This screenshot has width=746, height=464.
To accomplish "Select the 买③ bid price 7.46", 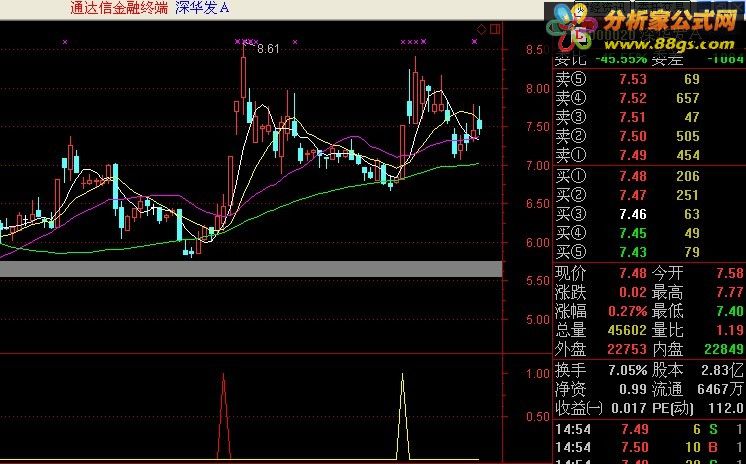I will click(633, 214).
